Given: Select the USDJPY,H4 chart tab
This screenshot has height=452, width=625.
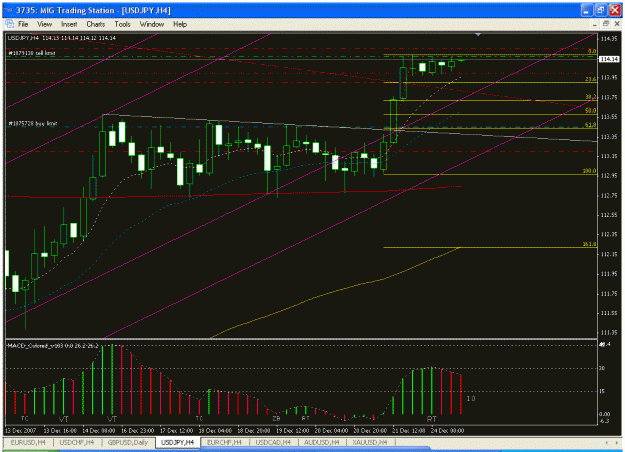Looking at the screenshot, I should 177,442.
